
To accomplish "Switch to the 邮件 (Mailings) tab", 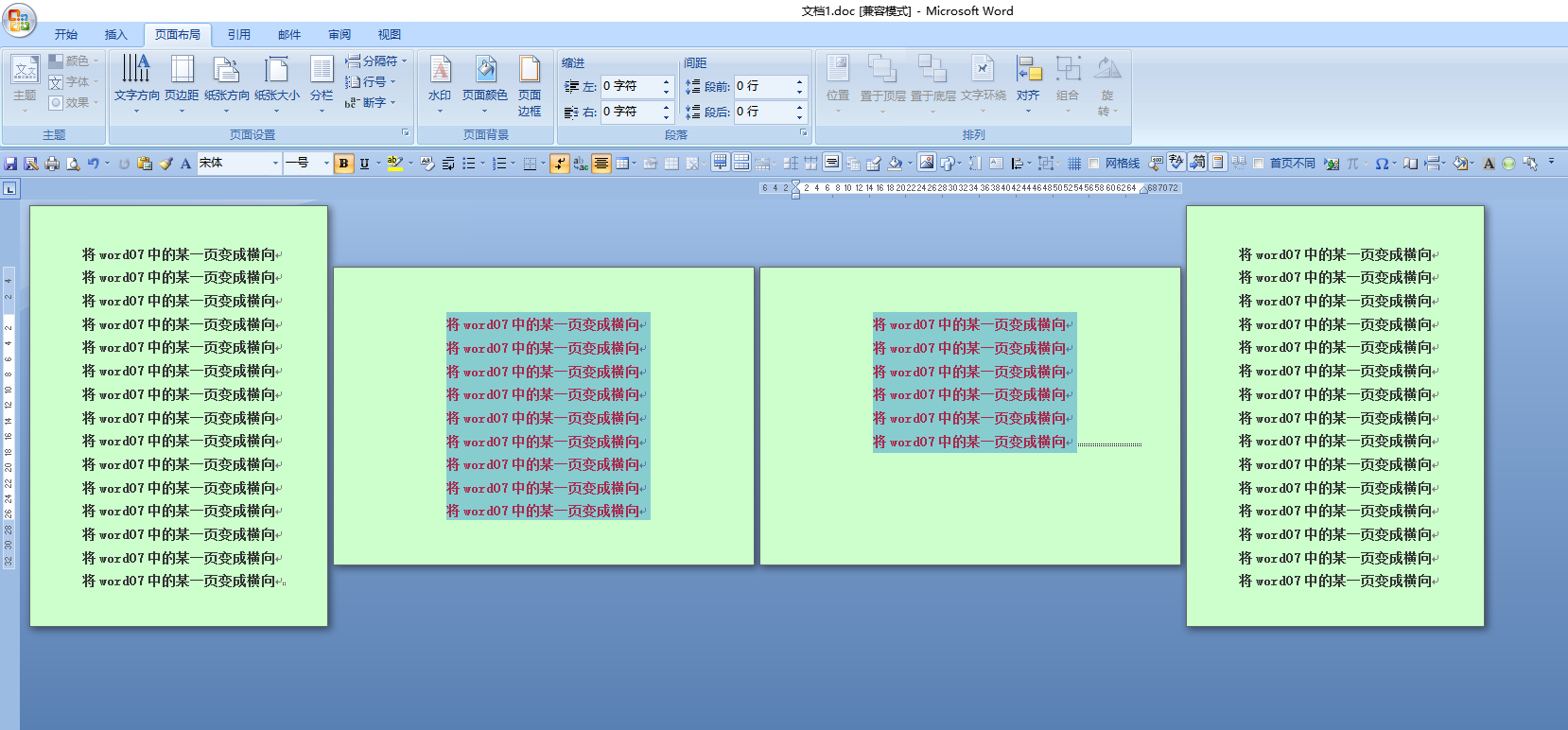I will [289, 35].
